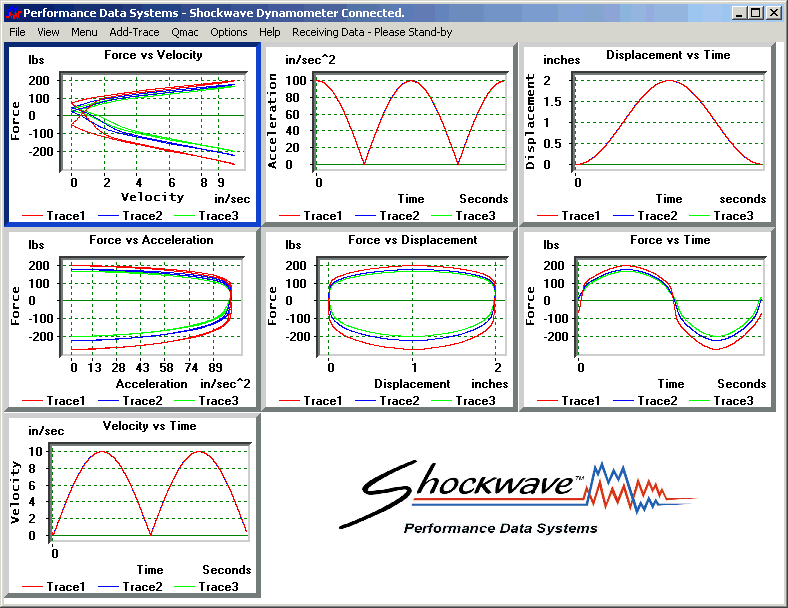This screenshot has height=608, width=788.
Task: Click Trace3 legend in Force vs Velocity graph
Action: coord(206,216)
